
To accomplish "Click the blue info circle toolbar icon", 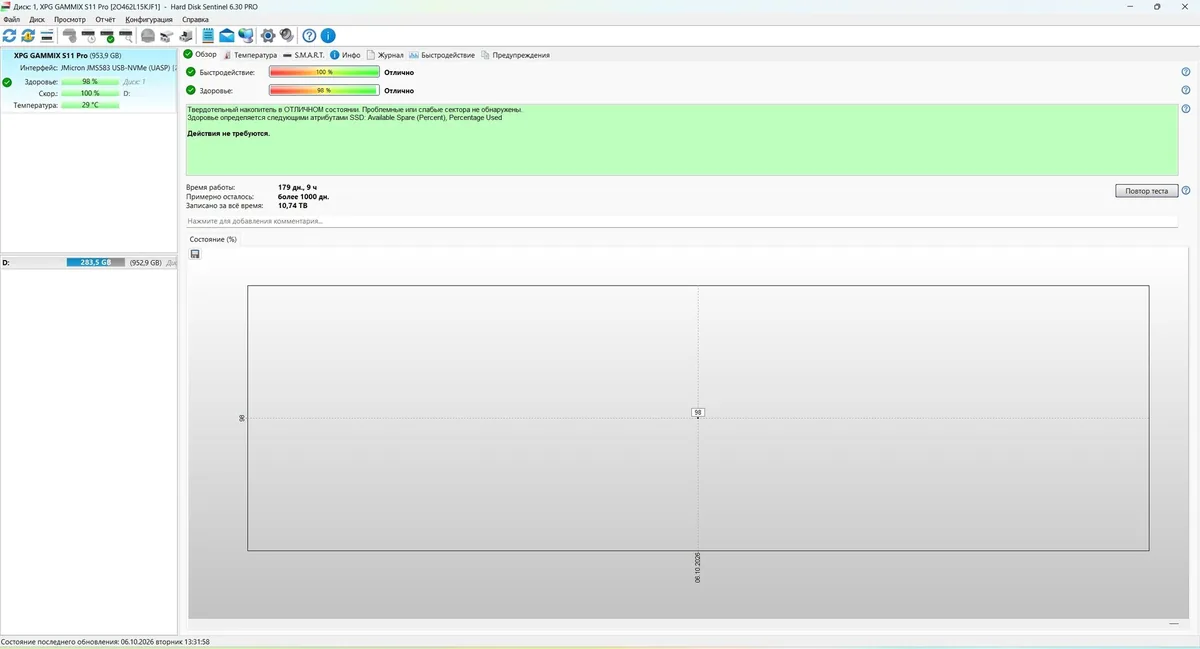I will [x=327, y=36].
